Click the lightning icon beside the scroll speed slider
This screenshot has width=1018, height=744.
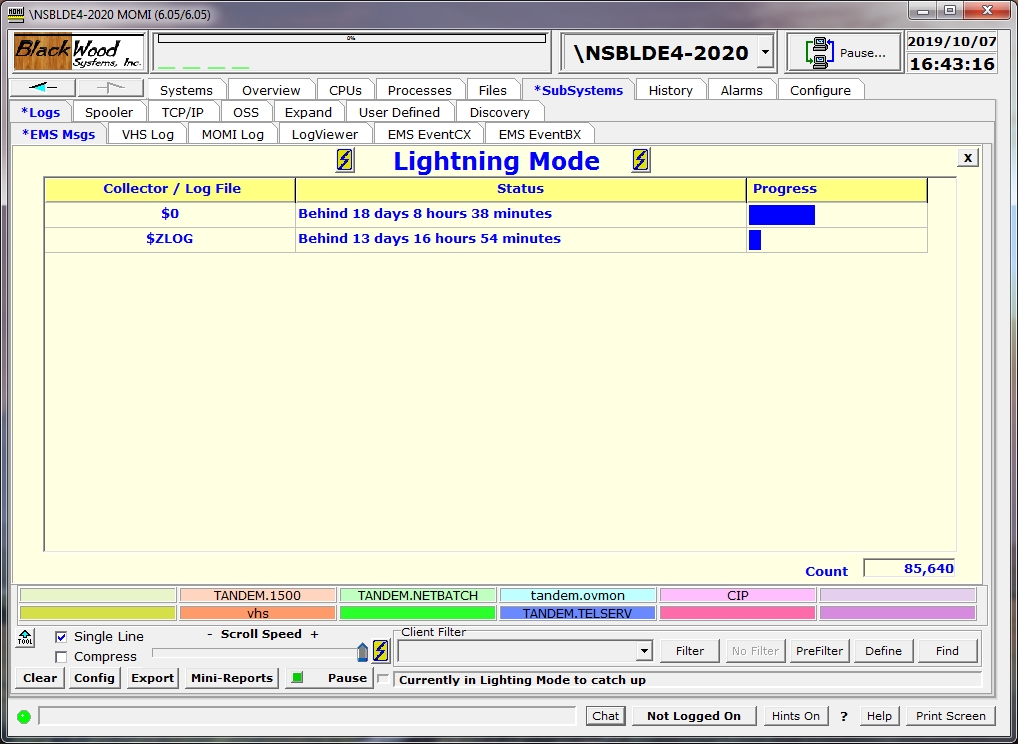pos(381,652)
